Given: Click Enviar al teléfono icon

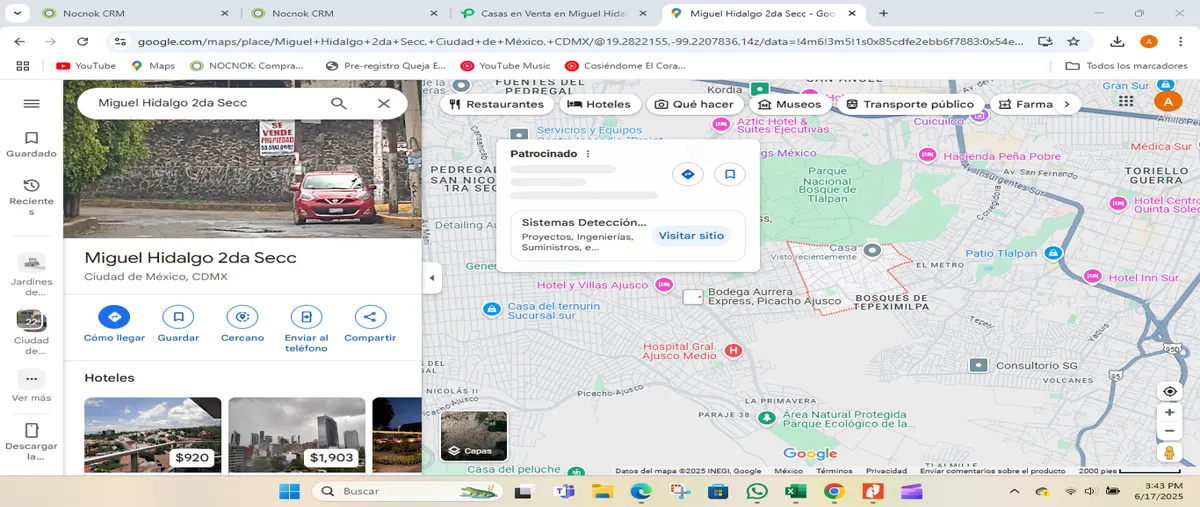Looking at the screenshot, I should point(306,317).
